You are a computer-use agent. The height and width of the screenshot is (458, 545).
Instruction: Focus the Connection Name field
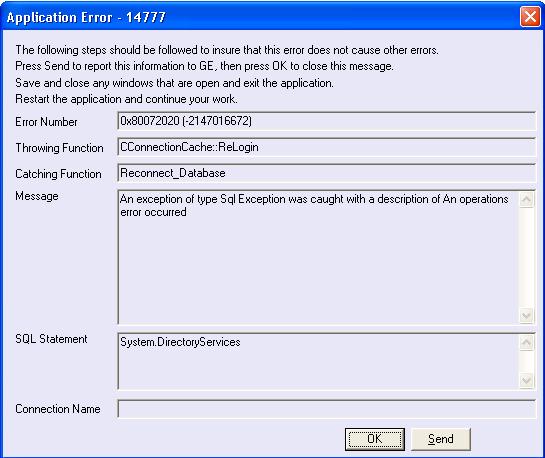click(x=326, y=409)
